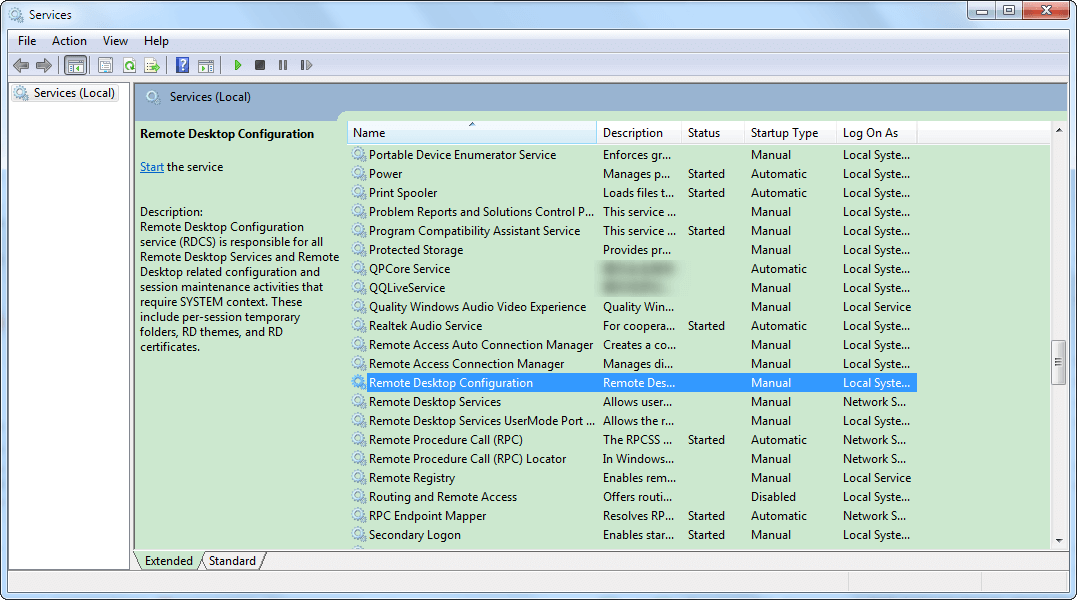Toggle the Show/Hide Console Tree icon
This screenshot has height=600, width=1077.
(x=76, y=65)
